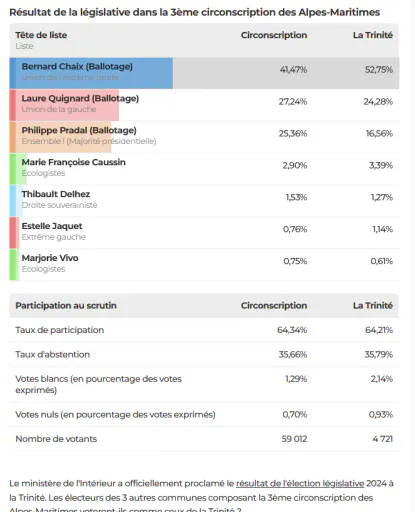
Task: Click the page title about 3ème circonscription
Action: pos(195,12)
